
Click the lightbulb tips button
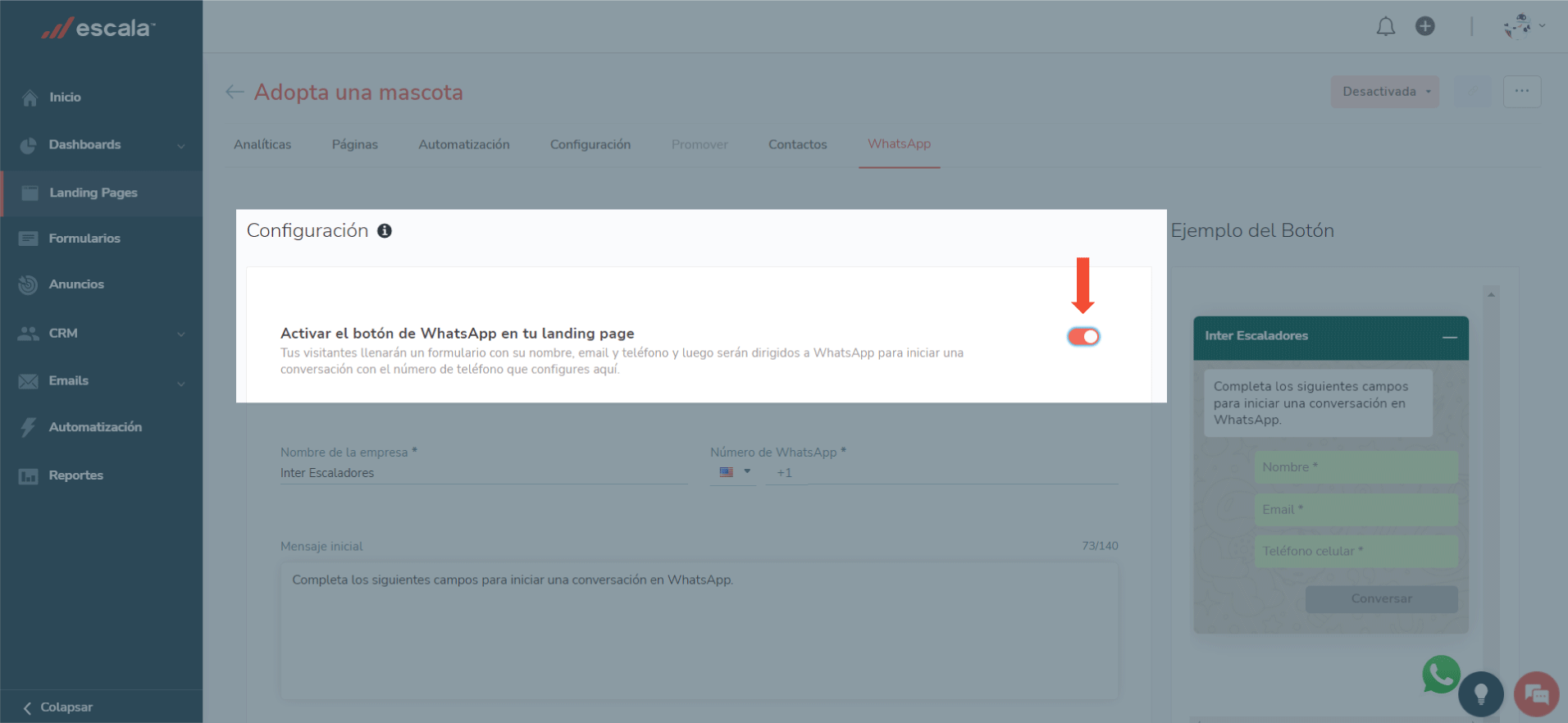pyautogui.click(x=1481, y=694)
